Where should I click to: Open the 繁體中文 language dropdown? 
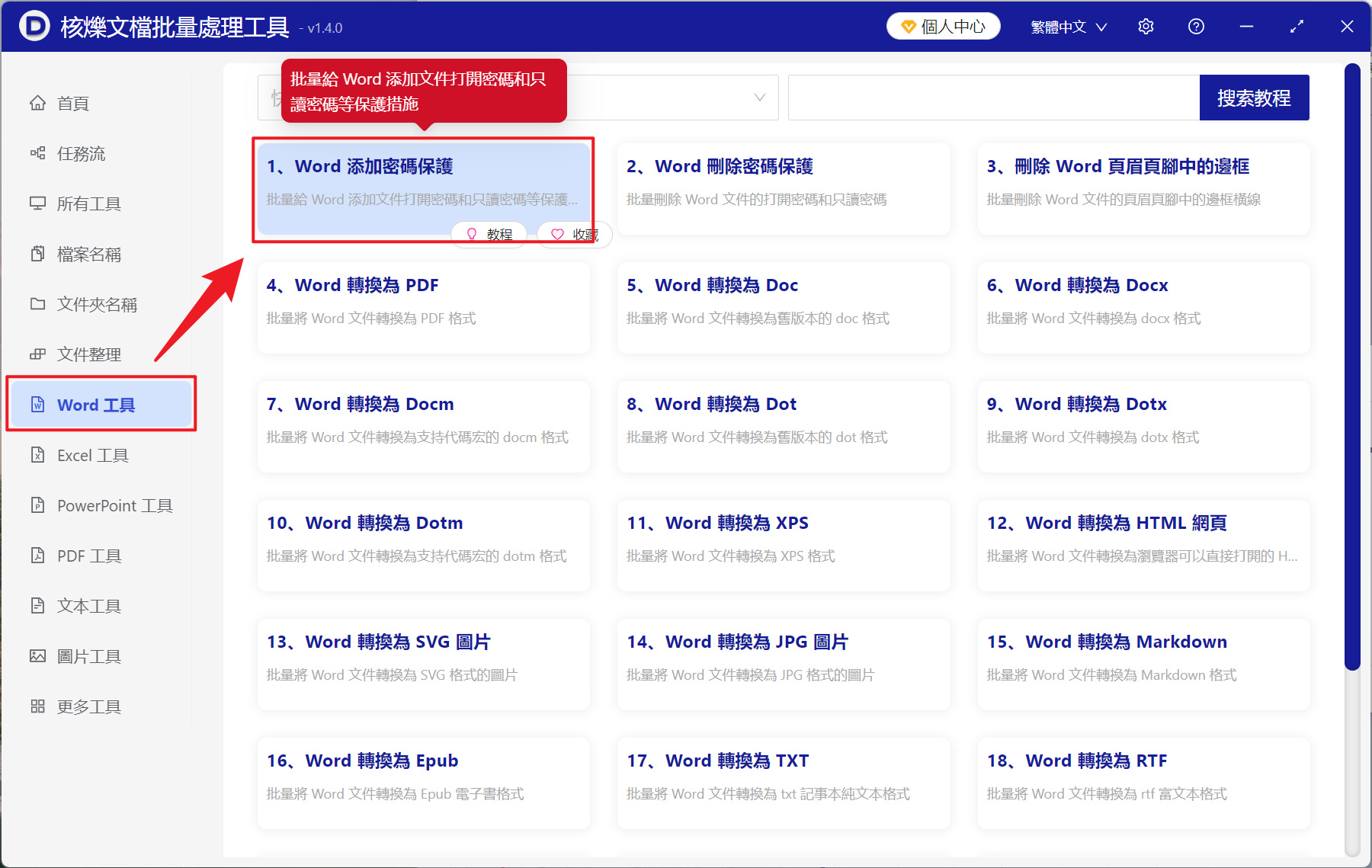(1066, 25)
